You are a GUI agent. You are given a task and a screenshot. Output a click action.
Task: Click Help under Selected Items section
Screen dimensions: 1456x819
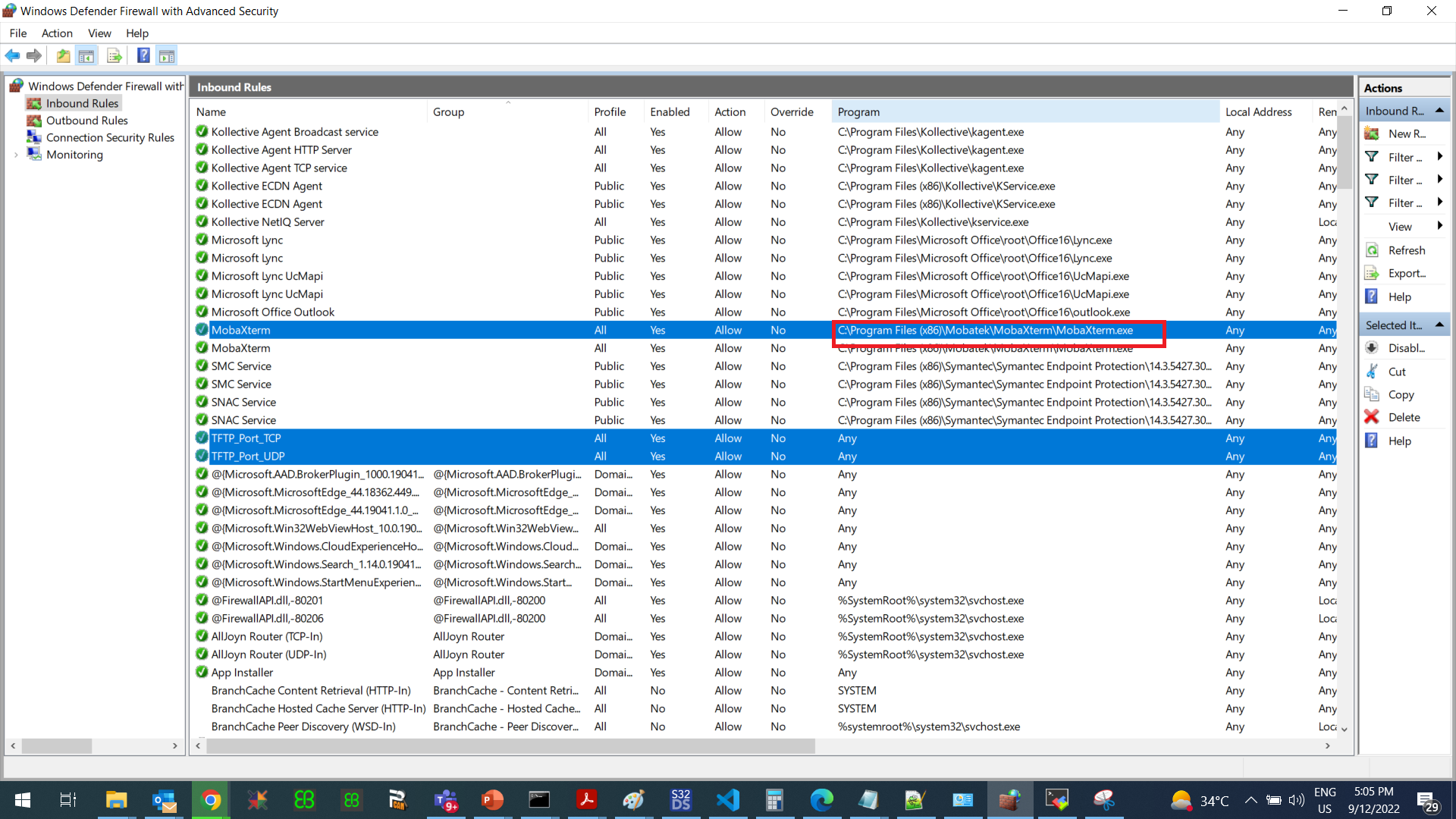pos(1399,441)
